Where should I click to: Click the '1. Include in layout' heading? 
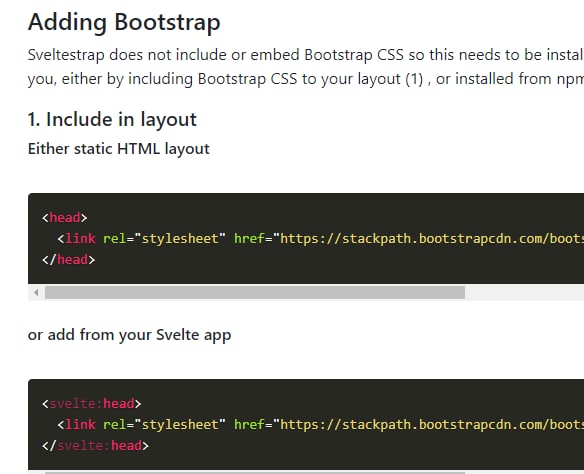[112, 120]
